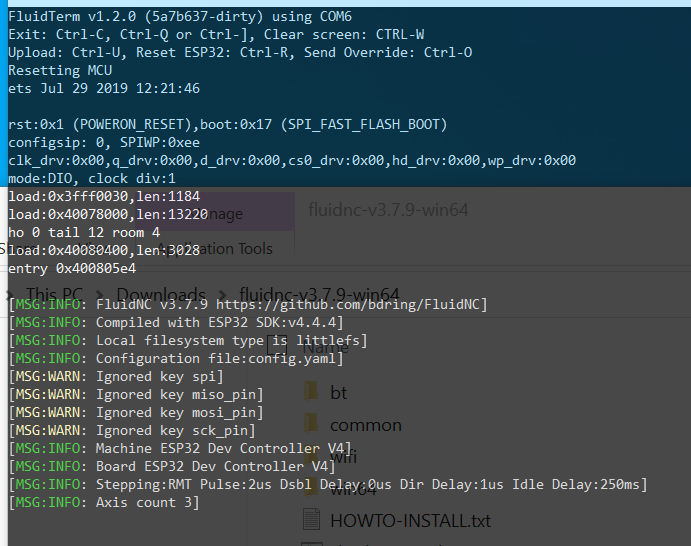Click the 'Ignored key spi' warning
The image size is (691, 546).
coord(116,377)
